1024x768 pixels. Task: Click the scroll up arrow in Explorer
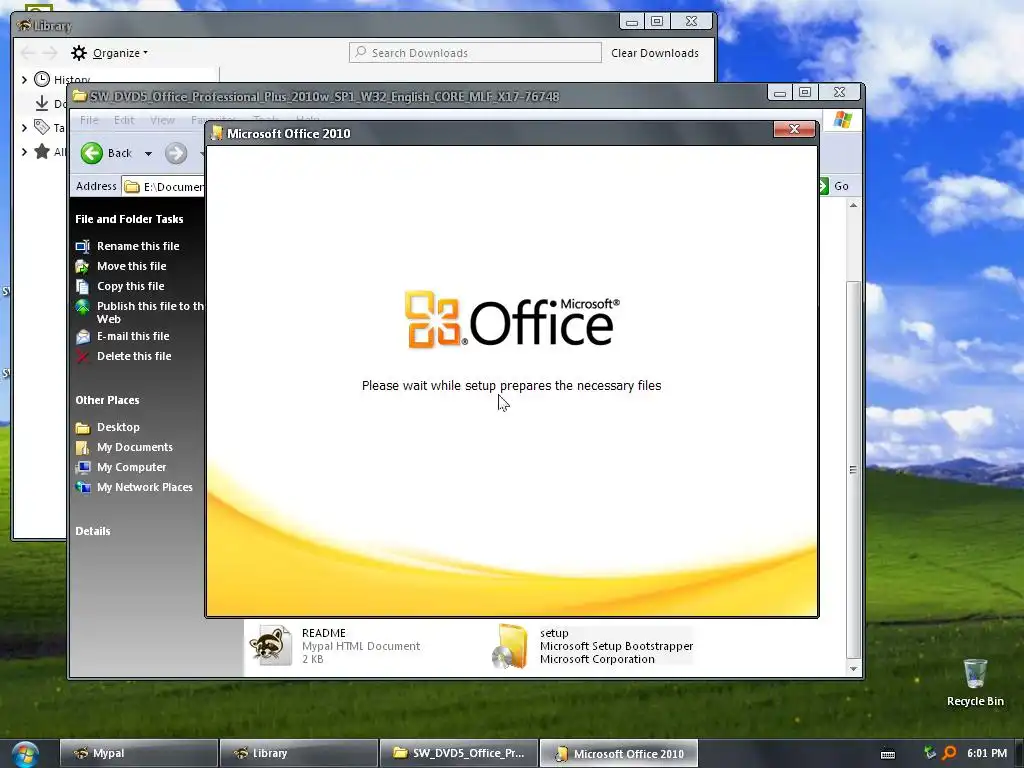[853, 205]
